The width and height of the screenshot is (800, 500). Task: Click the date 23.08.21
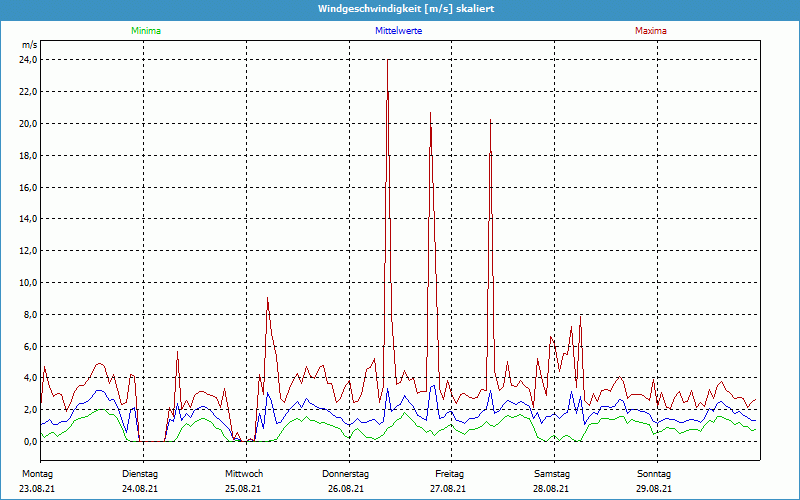point(37,489)
